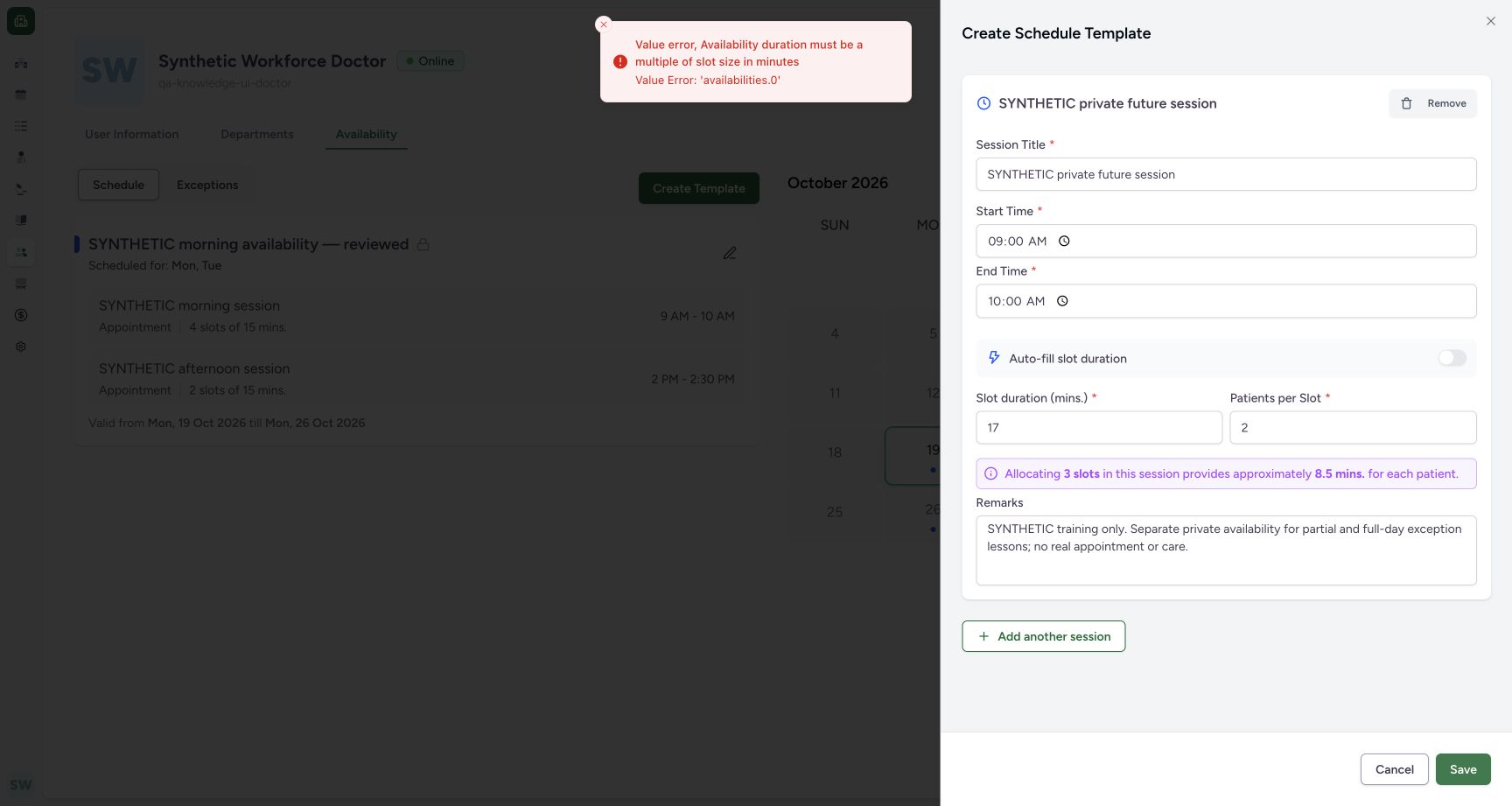
Task: Close the Create Schedule Template panel
Action: click(x=1491, y=21)
